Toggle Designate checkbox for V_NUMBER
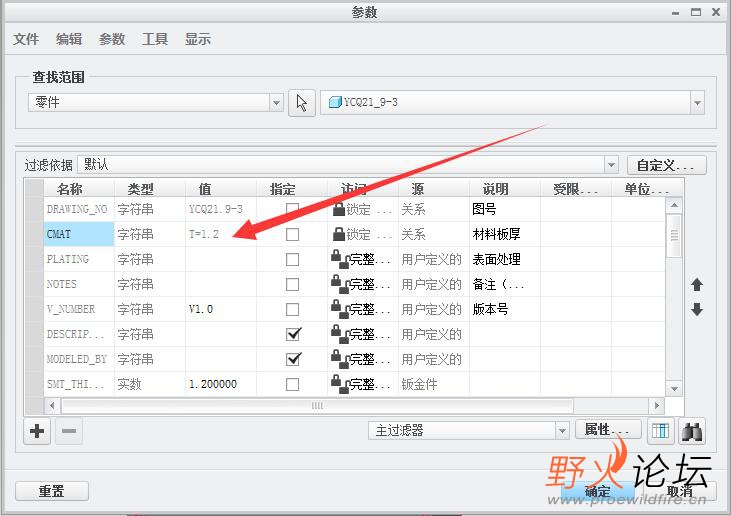The image size is (731, 516). (292, 309)
